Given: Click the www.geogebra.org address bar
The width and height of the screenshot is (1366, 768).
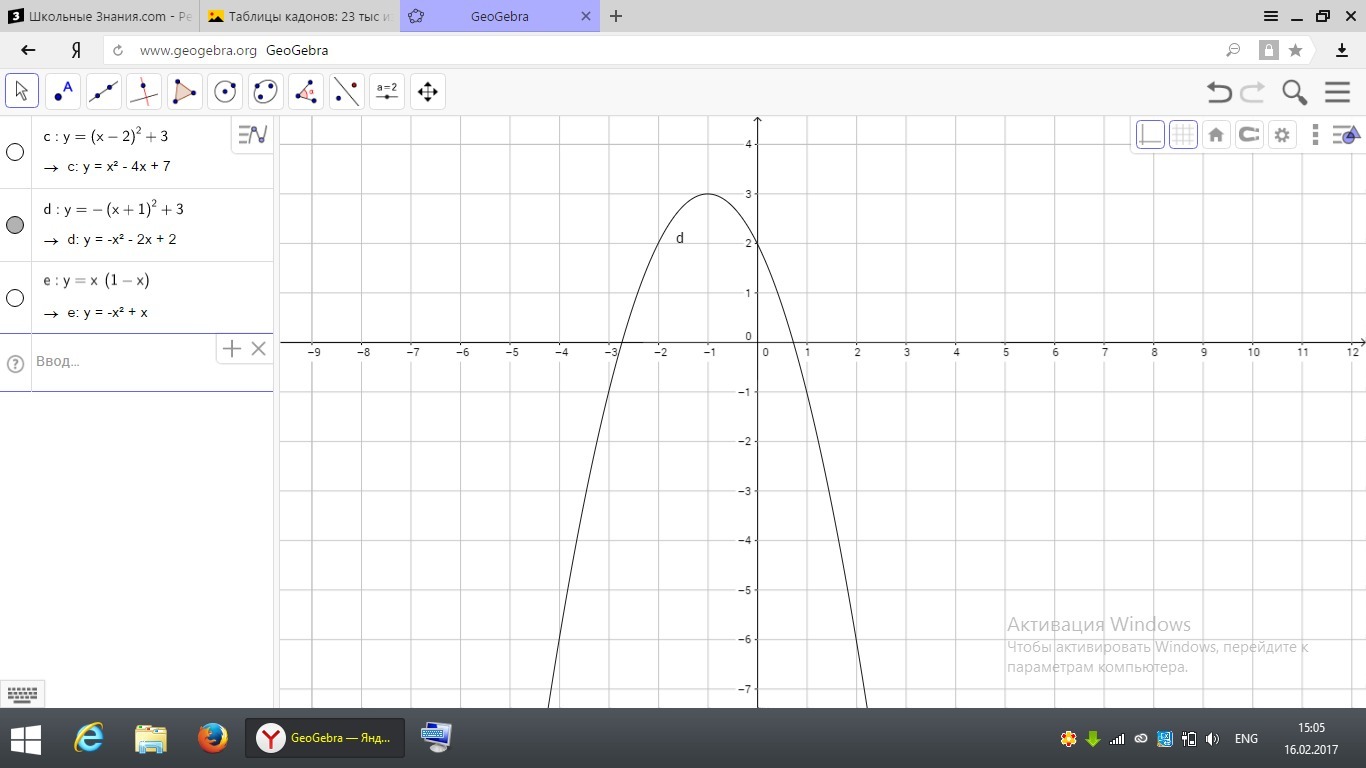Looking at the screenshot, I should [x=198, y=50].
